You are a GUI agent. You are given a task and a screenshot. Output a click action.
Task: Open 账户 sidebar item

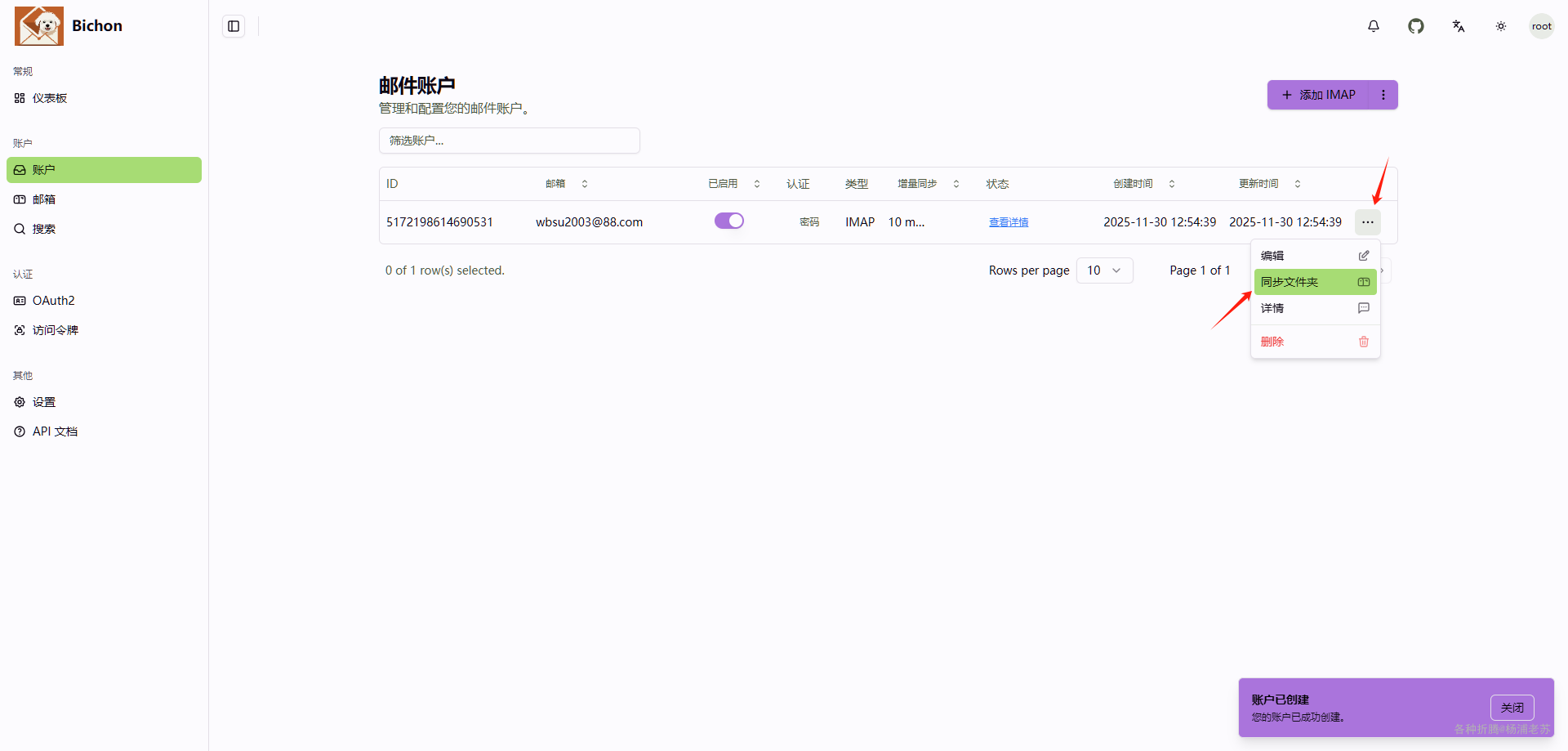pos(104,170)
